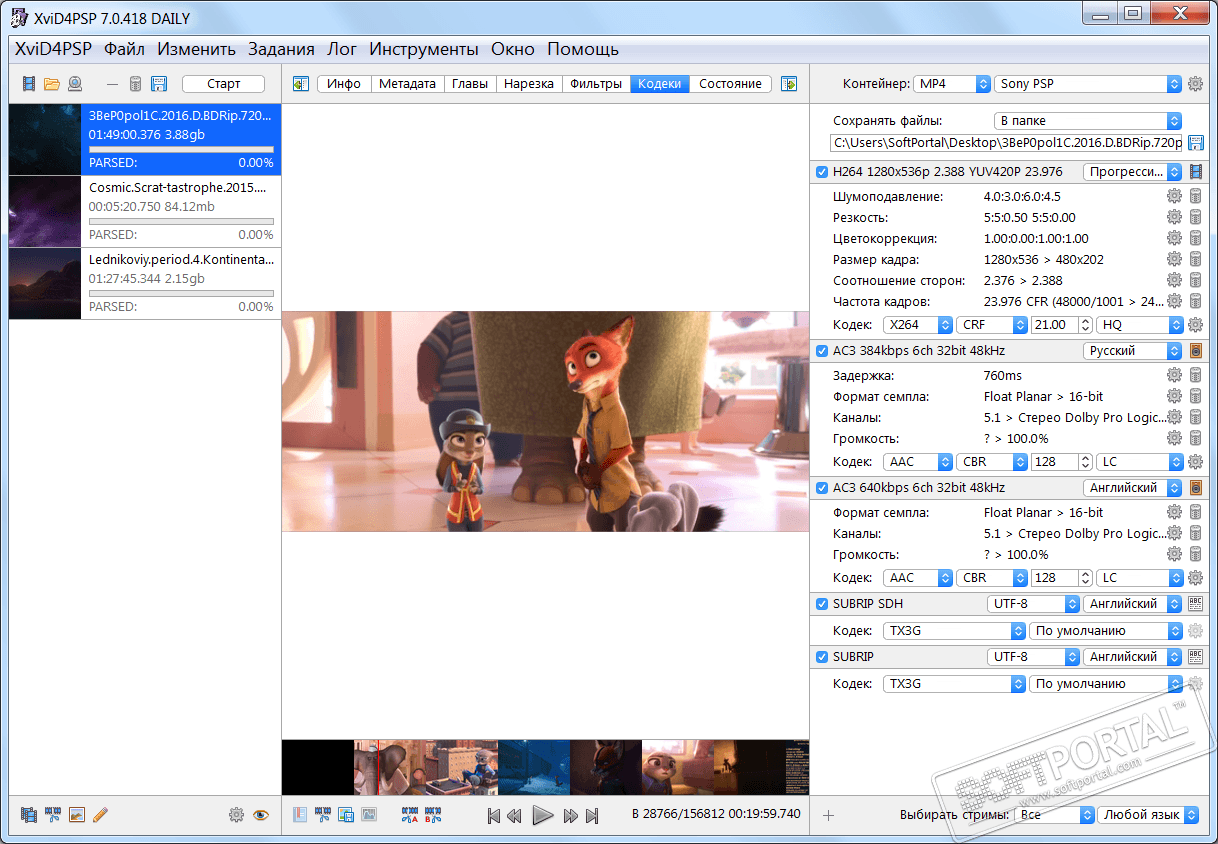The height and width of the screenshot is (844, 1218).
Task: Click the webcam capture icon
Action: [74, 84]
